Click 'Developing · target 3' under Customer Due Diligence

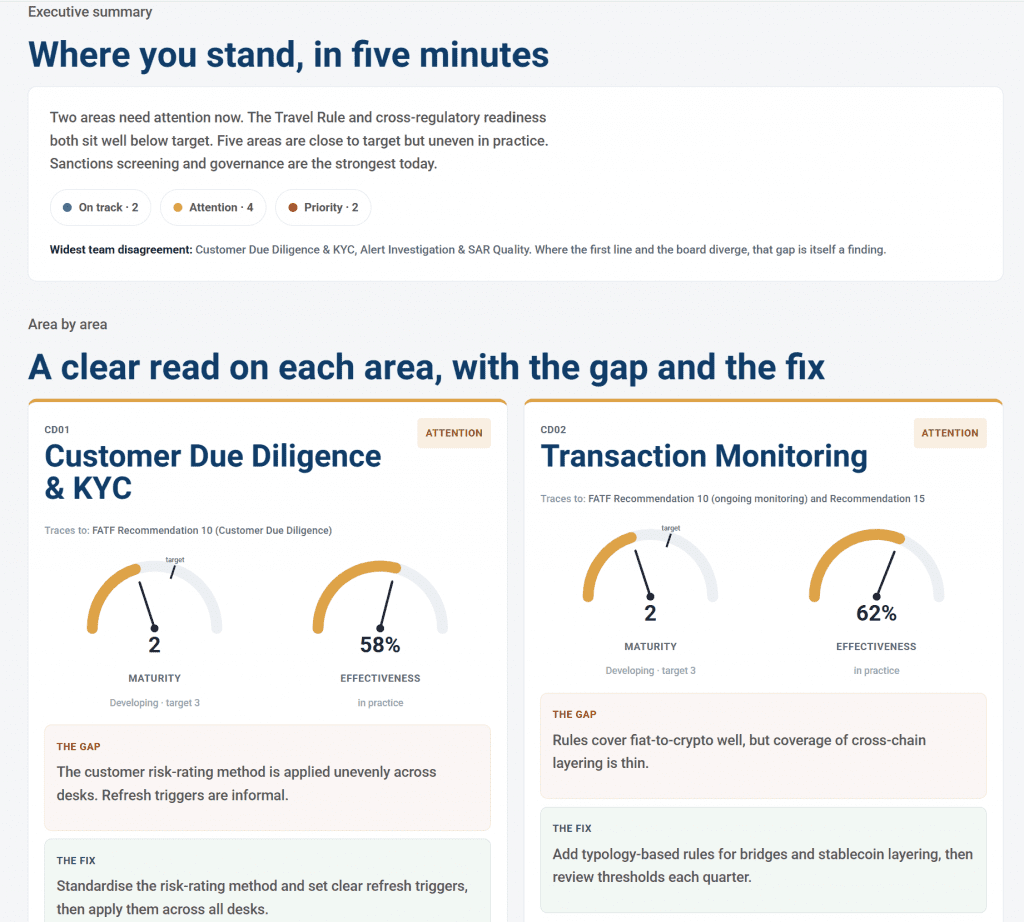click(155, 703)
